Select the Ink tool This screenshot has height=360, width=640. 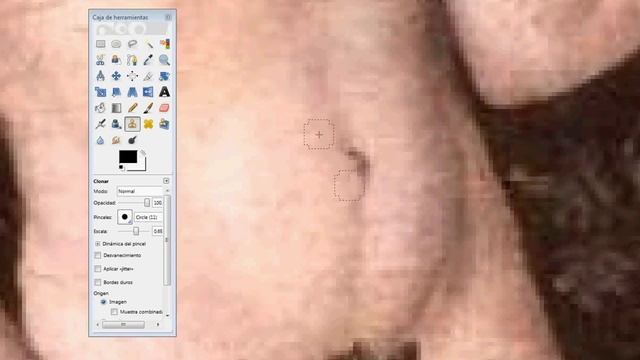[116, 124]
